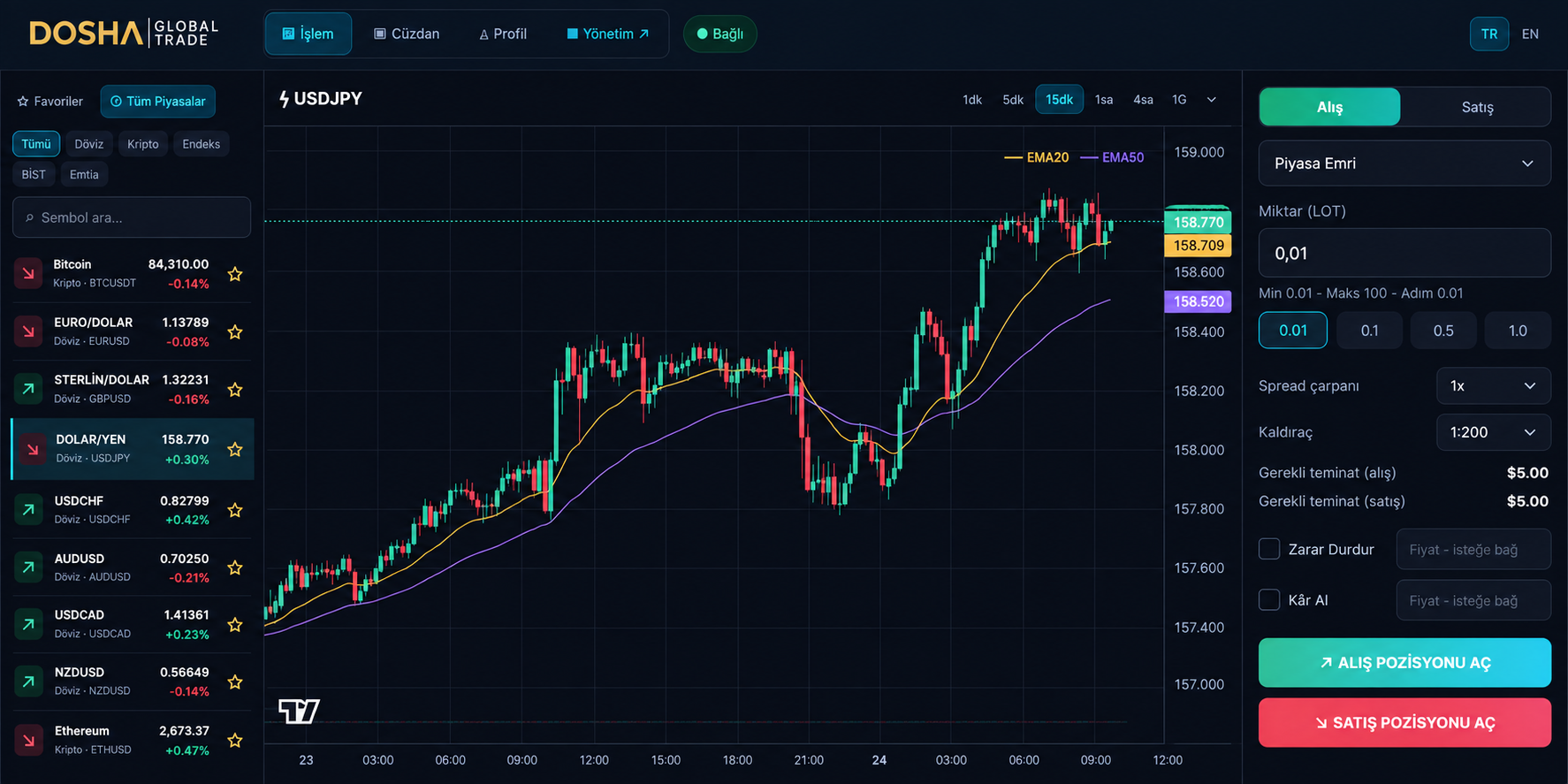1568x784 pixels.
Task: Open the Spread çarpanı 1x dropdown
Action: pos(1494,386)
